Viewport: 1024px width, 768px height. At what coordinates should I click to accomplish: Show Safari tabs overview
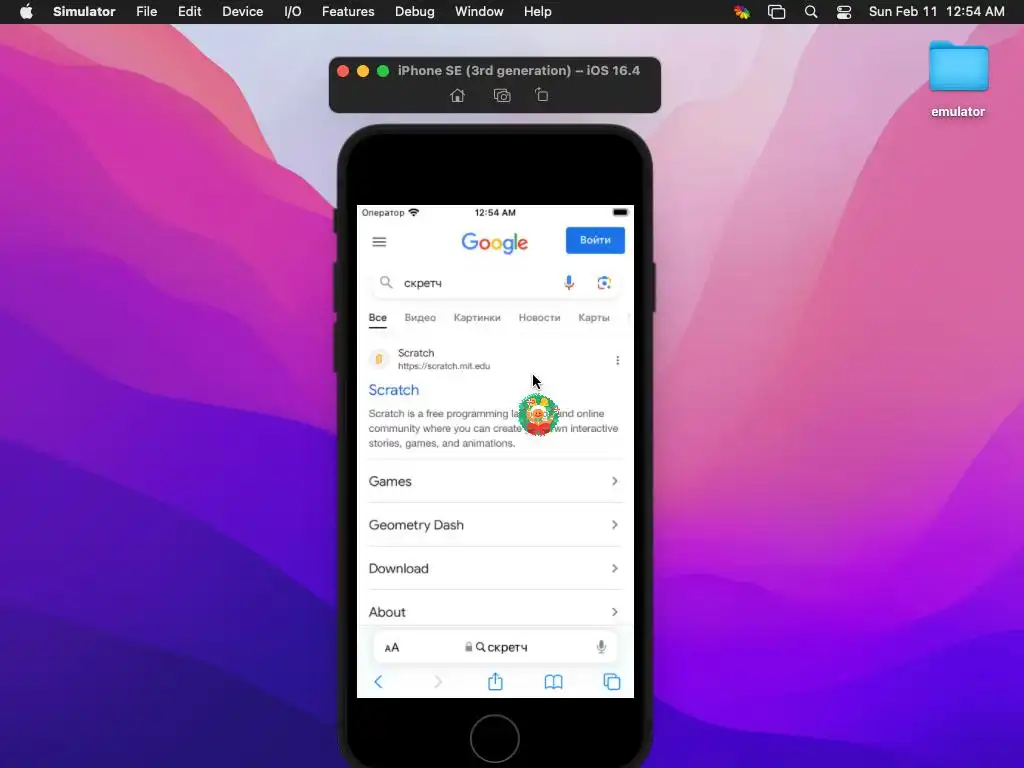point(611,682)
